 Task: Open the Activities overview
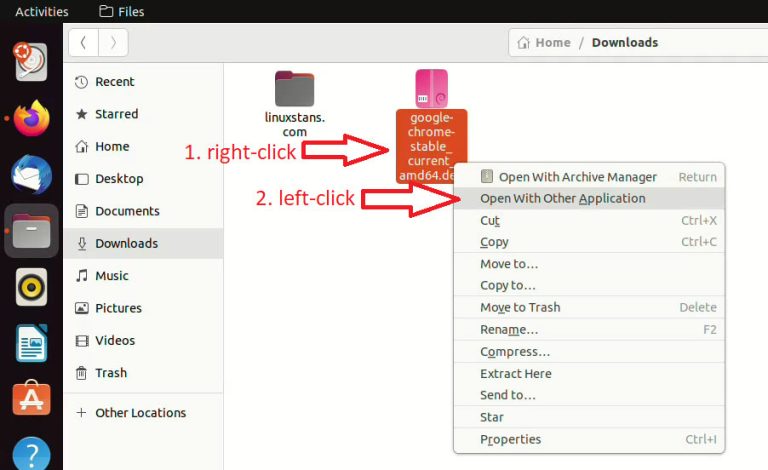tap(42, 12)
